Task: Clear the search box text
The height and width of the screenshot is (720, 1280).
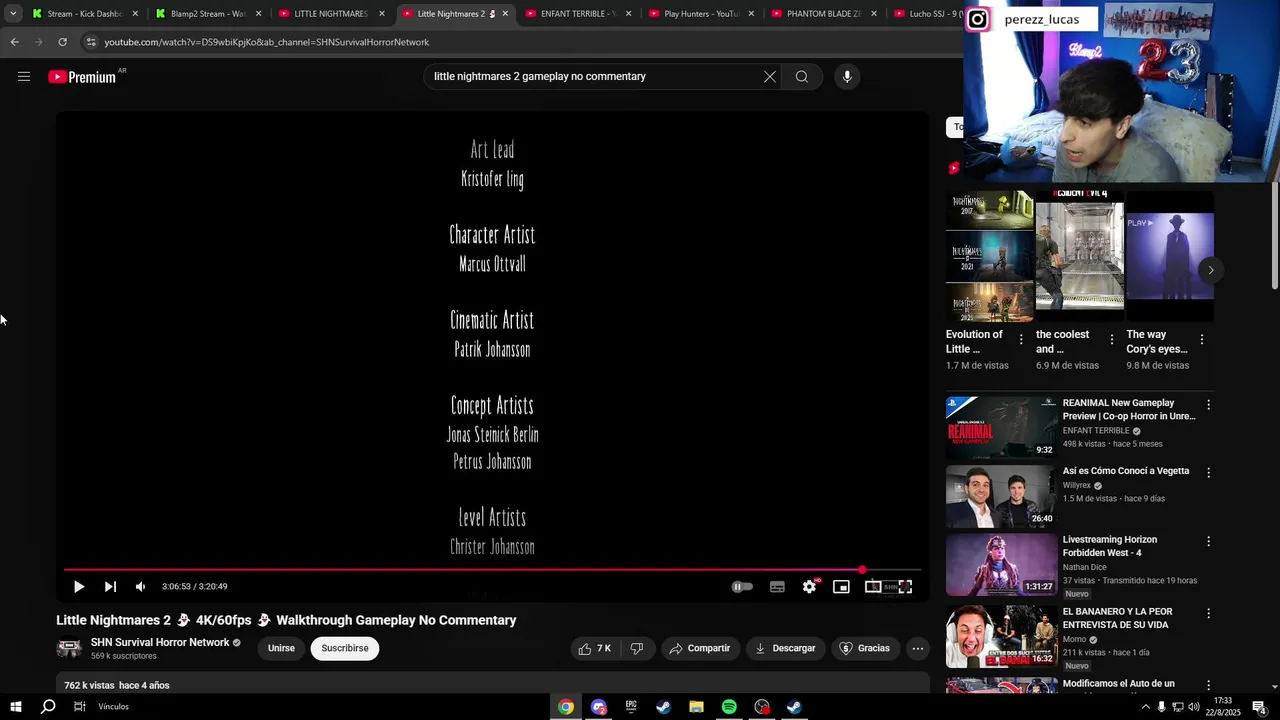Action: [x=770, y=76]
